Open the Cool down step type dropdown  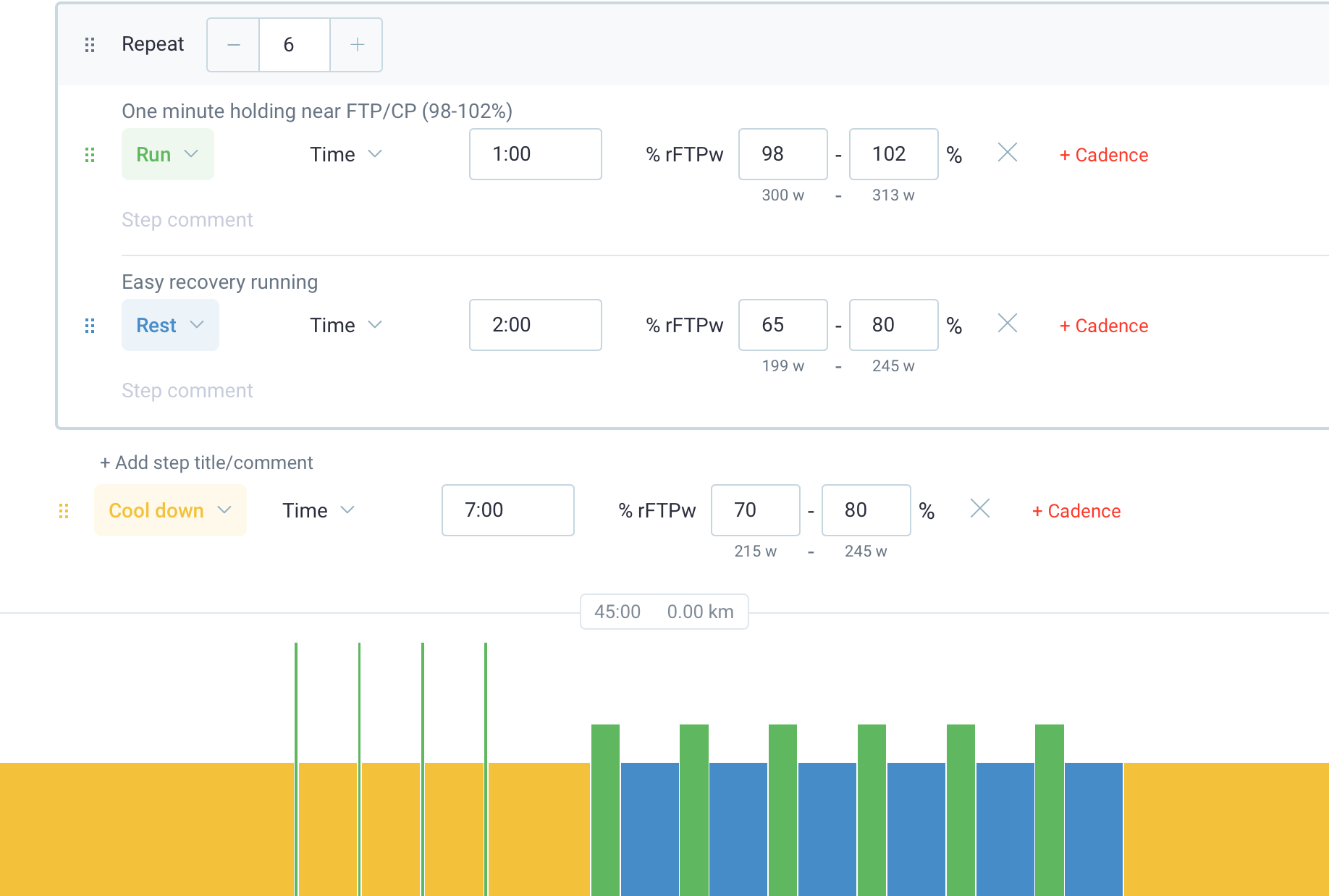[170, 511]
